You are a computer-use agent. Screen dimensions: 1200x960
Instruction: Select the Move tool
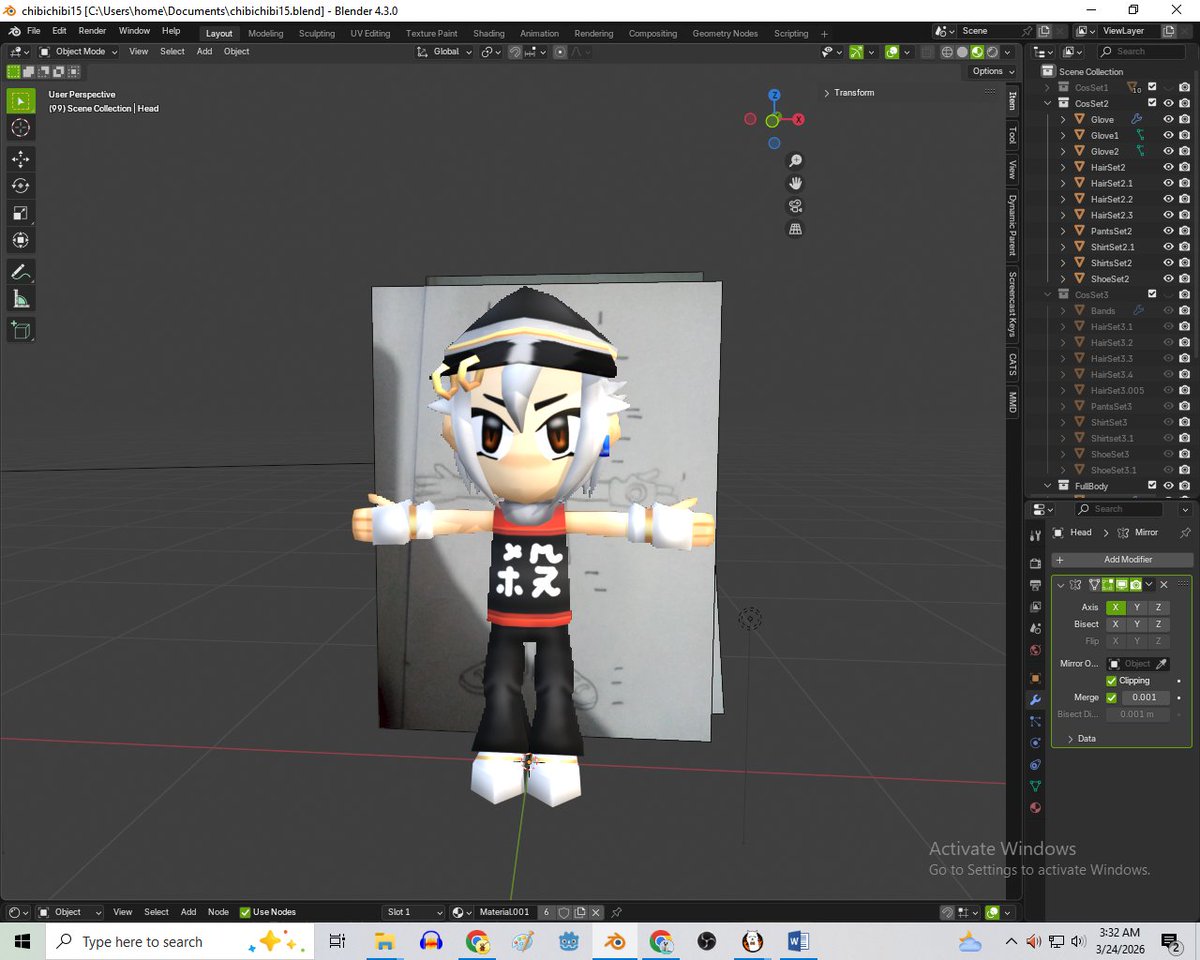20,159
